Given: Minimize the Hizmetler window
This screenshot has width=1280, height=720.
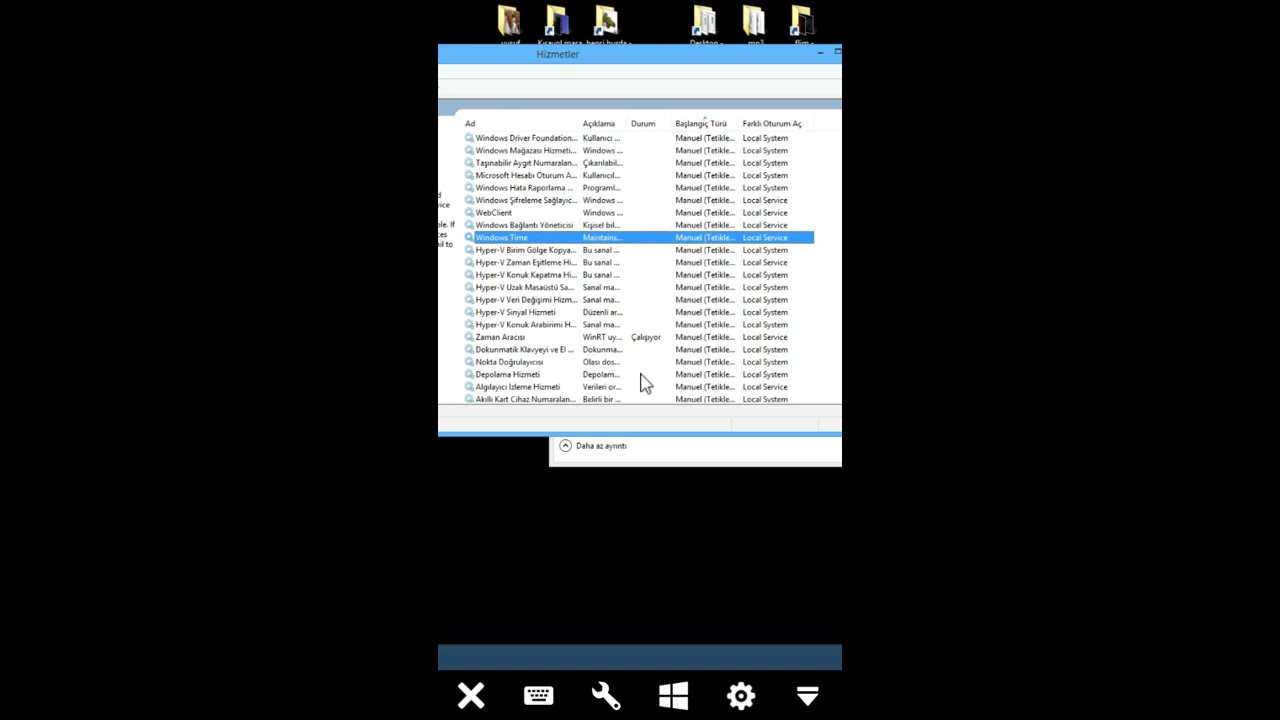Looking at the screenshot, I should (820, 52).
